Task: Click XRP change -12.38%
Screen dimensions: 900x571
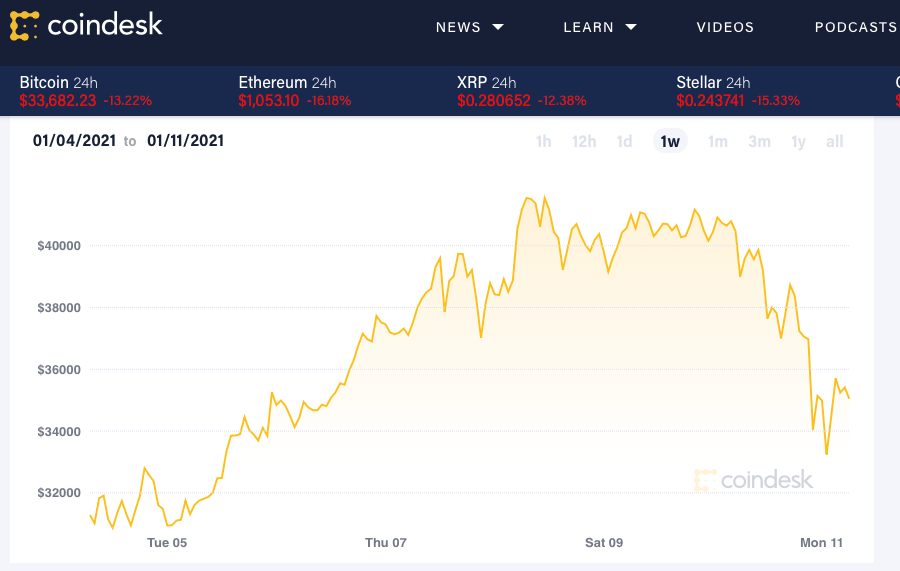Action: coord(562,101)
